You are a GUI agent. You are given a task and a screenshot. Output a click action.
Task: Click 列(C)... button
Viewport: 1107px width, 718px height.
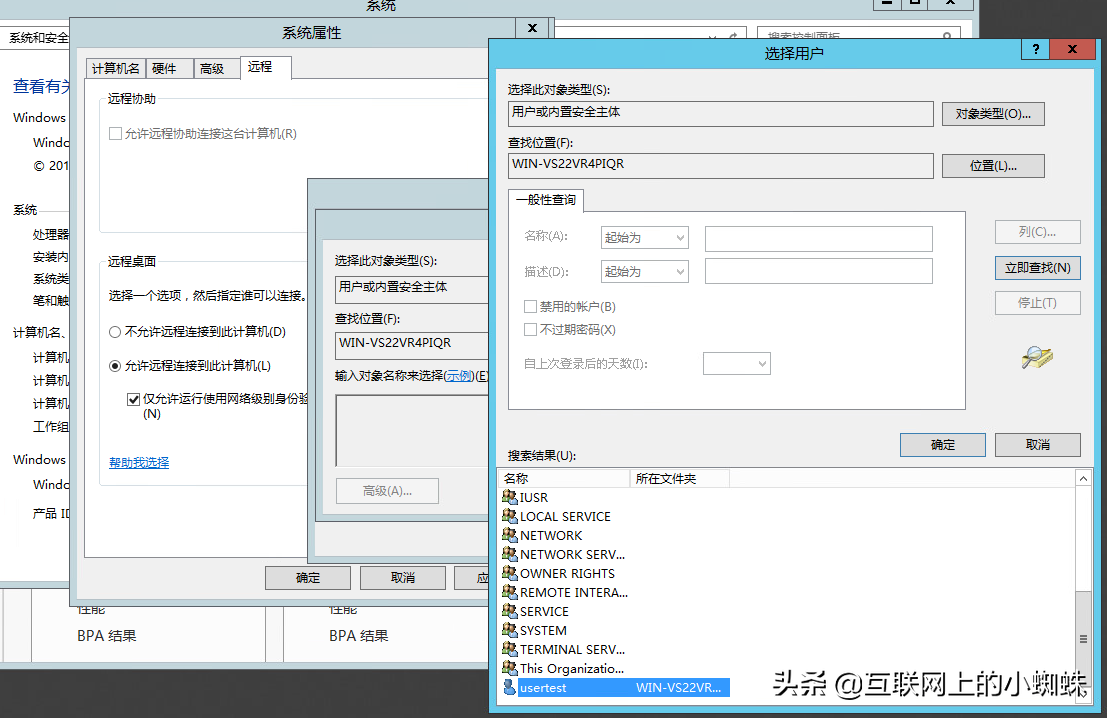[x=1038, y=232]
